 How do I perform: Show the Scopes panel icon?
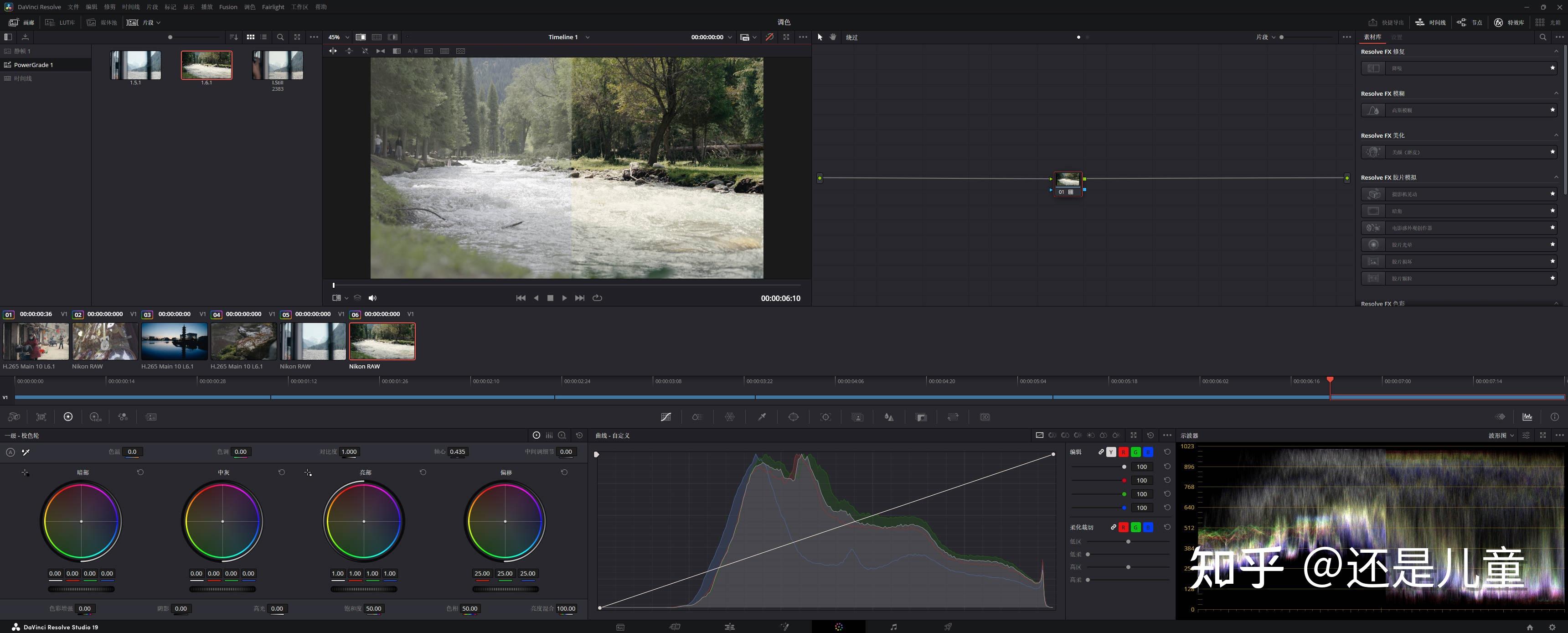click(1527, 417)
